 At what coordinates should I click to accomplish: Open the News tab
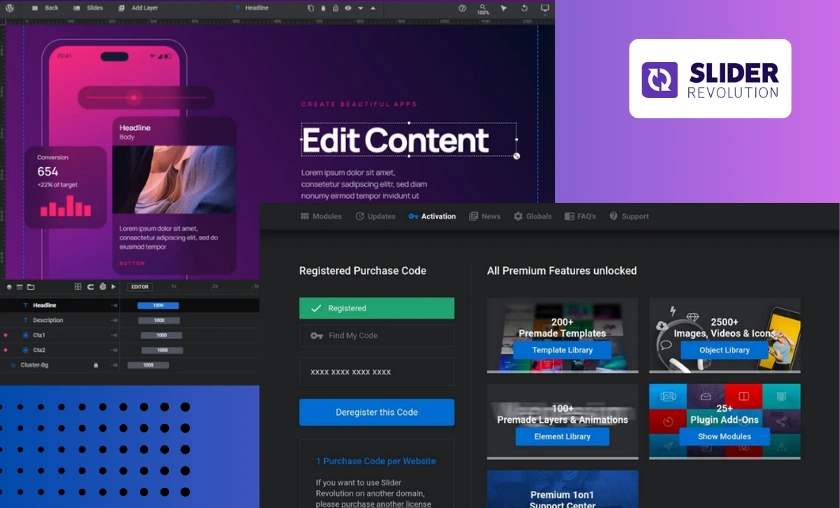click(x=485, y=216)
